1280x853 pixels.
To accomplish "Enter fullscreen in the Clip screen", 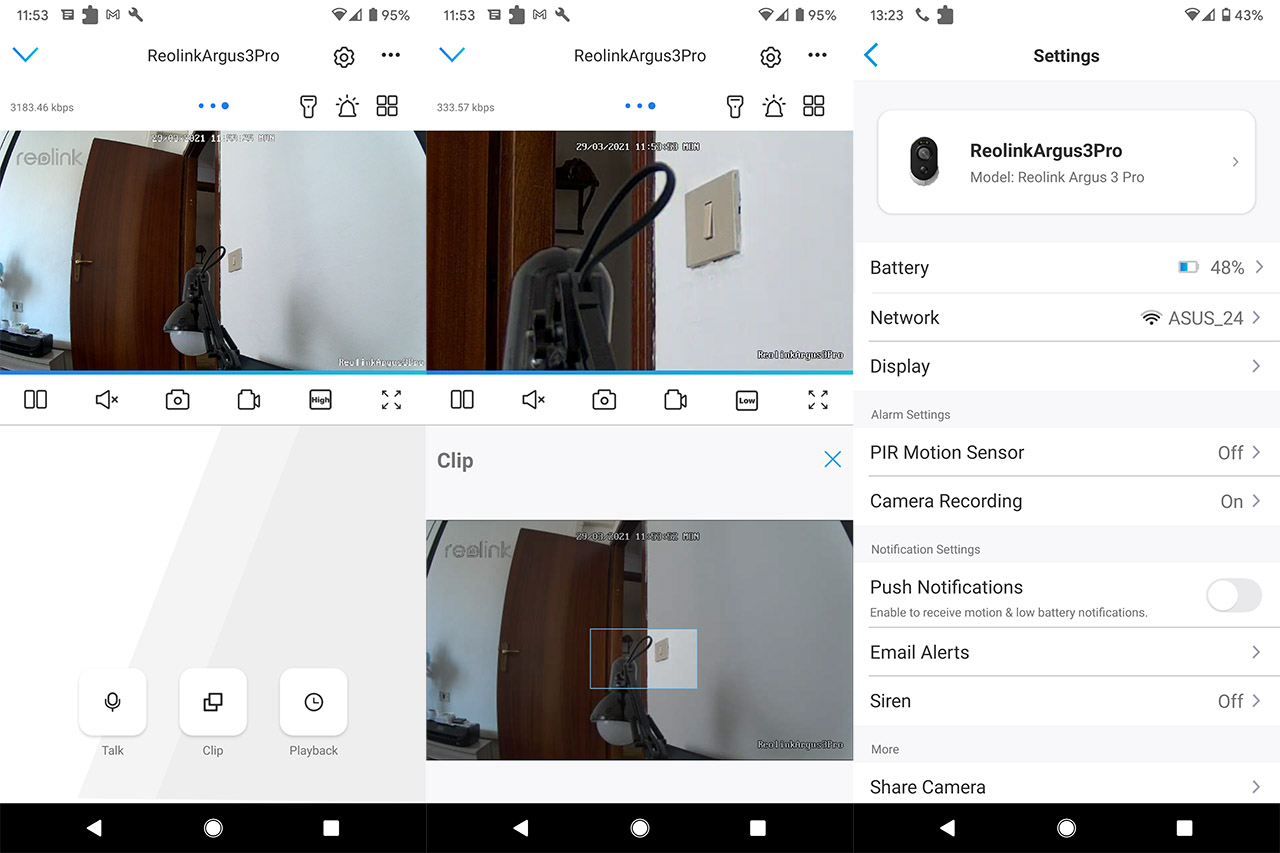I will 818,400.
